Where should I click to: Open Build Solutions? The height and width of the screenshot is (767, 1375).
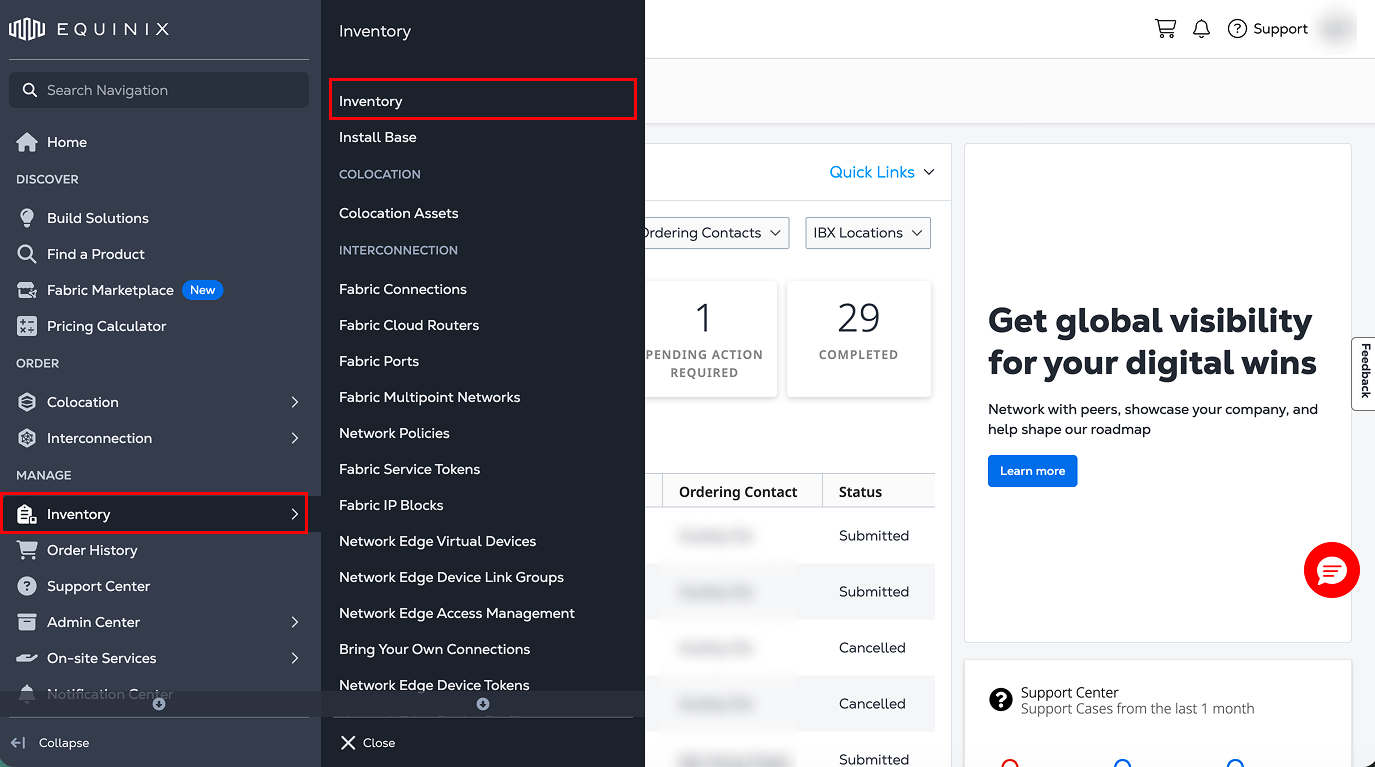coord(98,218)
